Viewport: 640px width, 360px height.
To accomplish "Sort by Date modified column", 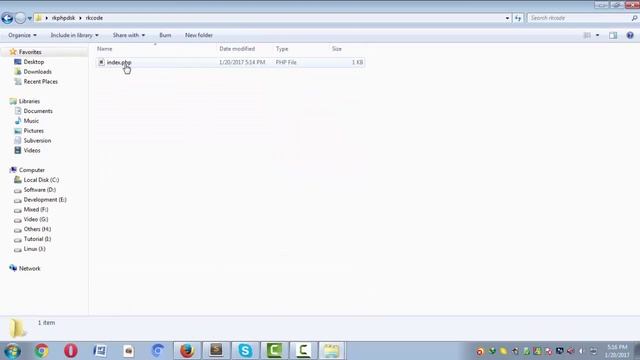I will (x=237, y=49).
